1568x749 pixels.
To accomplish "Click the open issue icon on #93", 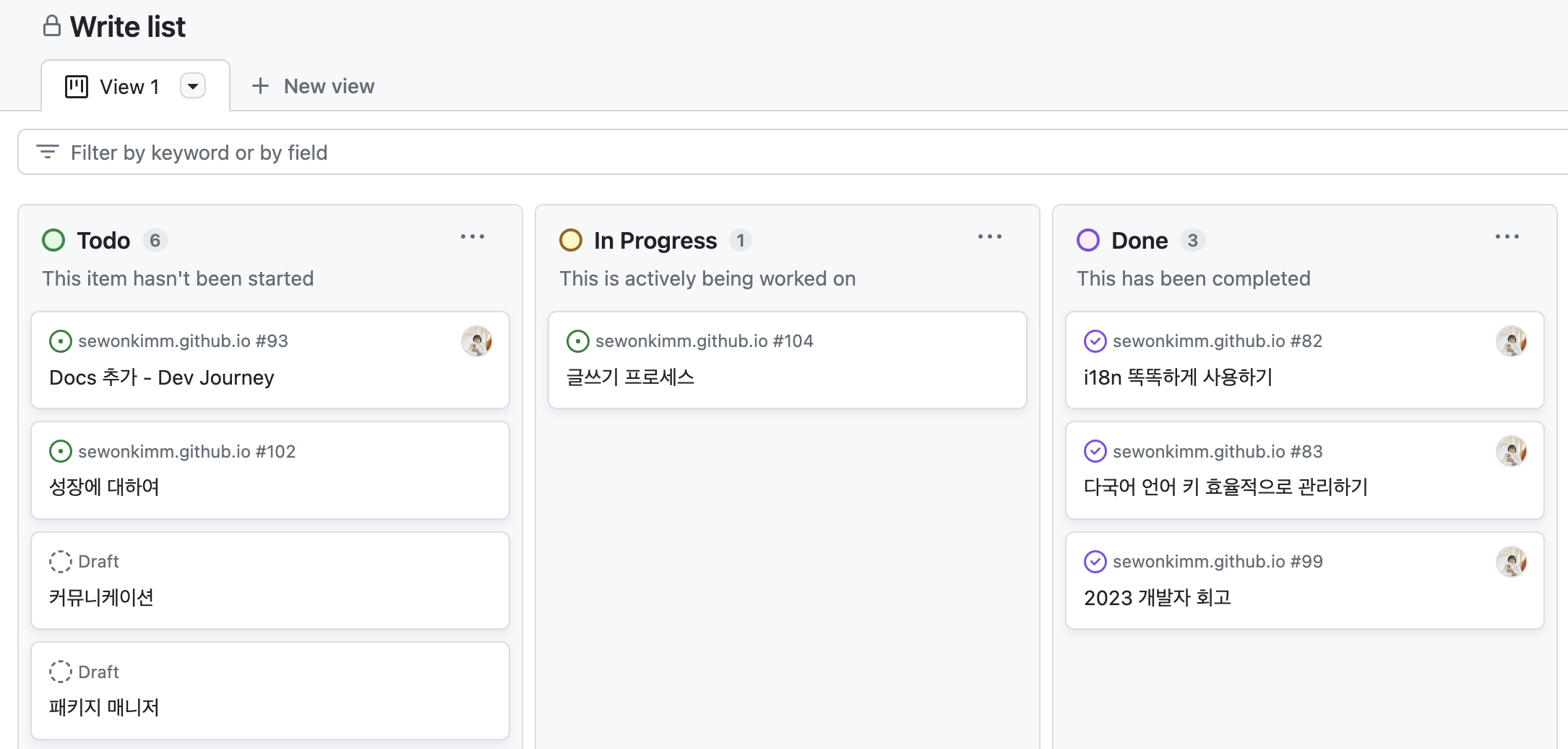I will (61, 341).
